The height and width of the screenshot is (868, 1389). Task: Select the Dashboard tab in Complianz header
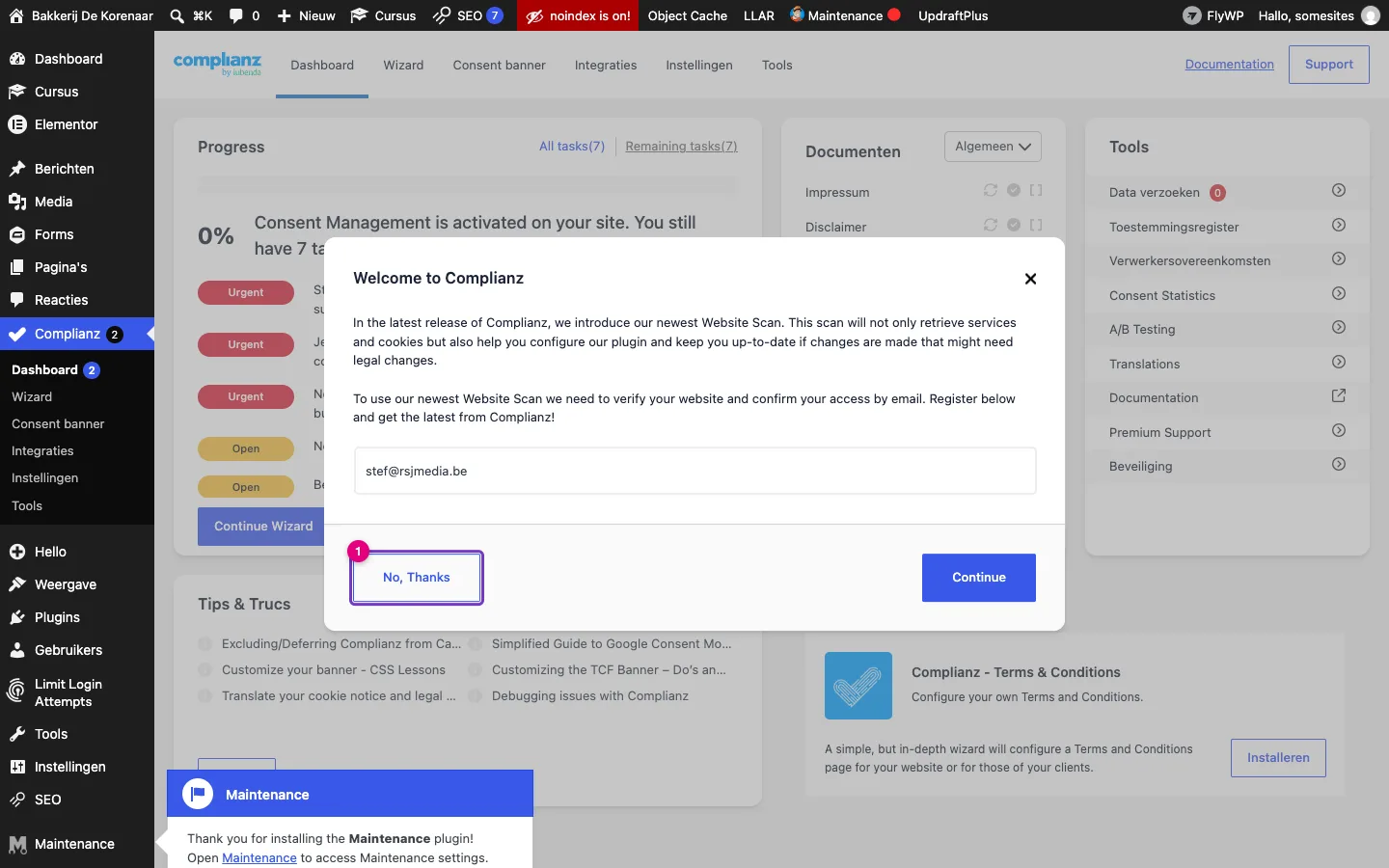(322, 65)
